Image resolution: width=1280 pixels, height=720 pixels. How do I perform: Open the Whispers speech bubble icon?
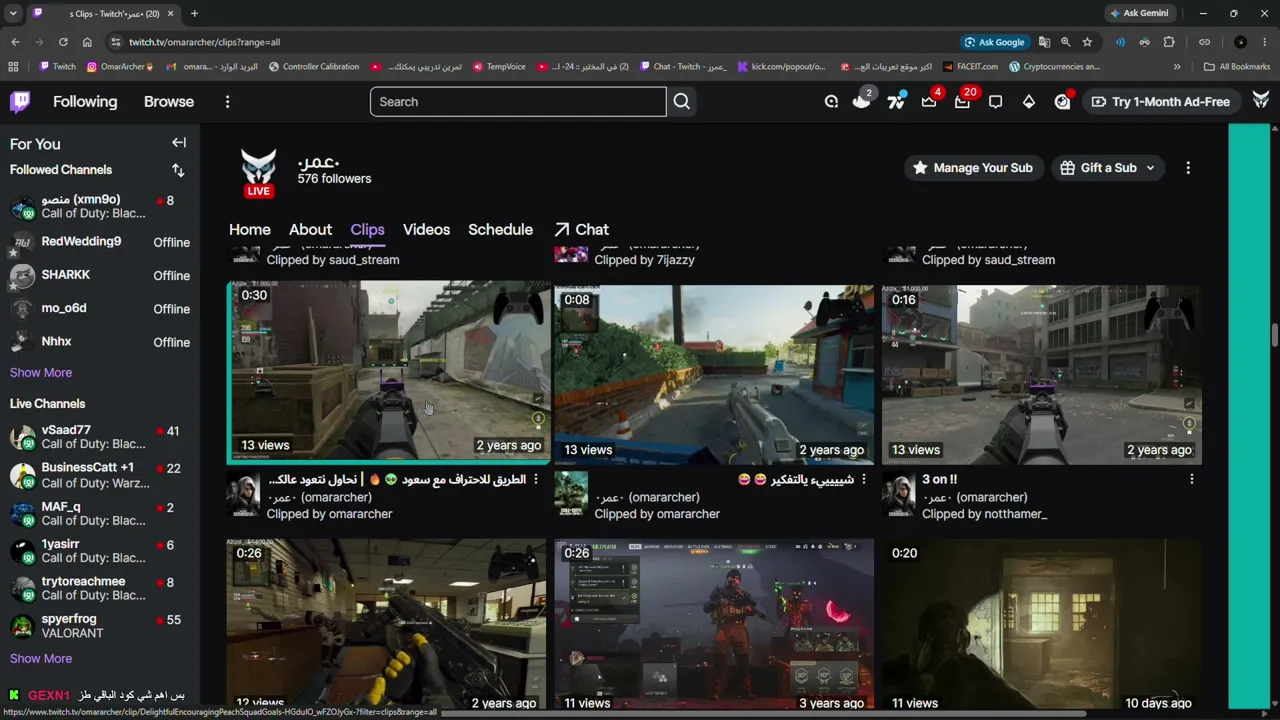click(x=995, y=101)
